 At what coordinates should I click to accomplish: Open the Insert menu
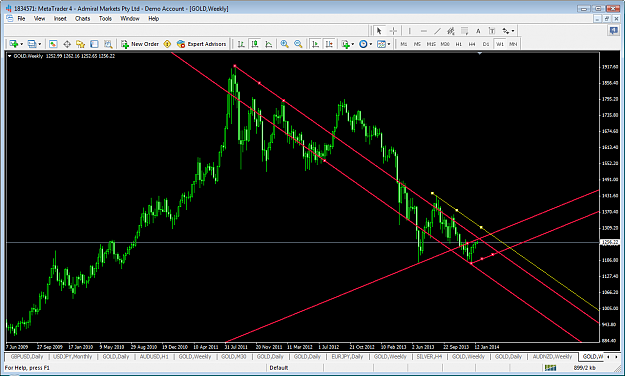coord(60,18)
